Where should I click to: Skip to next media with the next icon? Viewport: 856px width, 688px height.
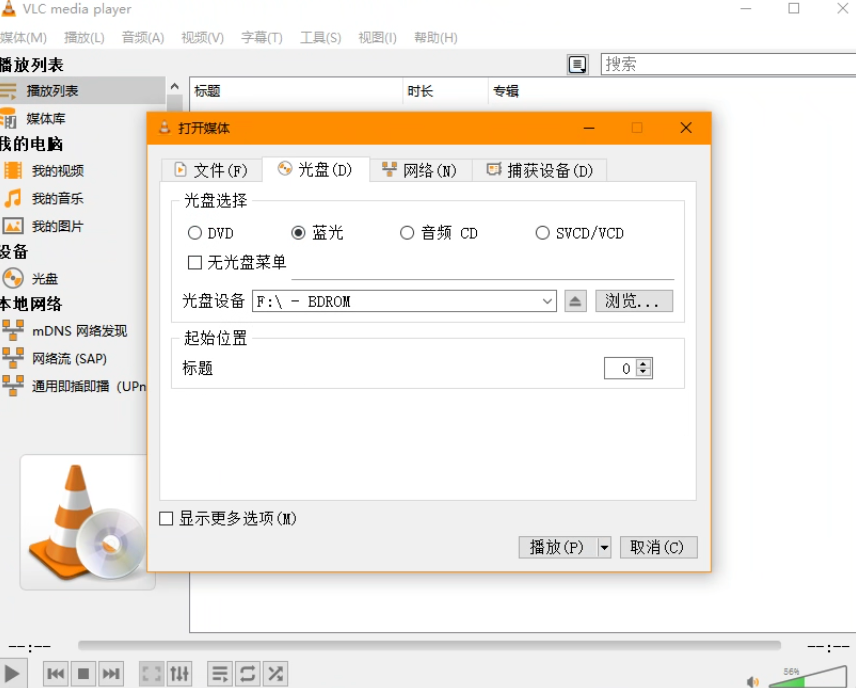111,673
